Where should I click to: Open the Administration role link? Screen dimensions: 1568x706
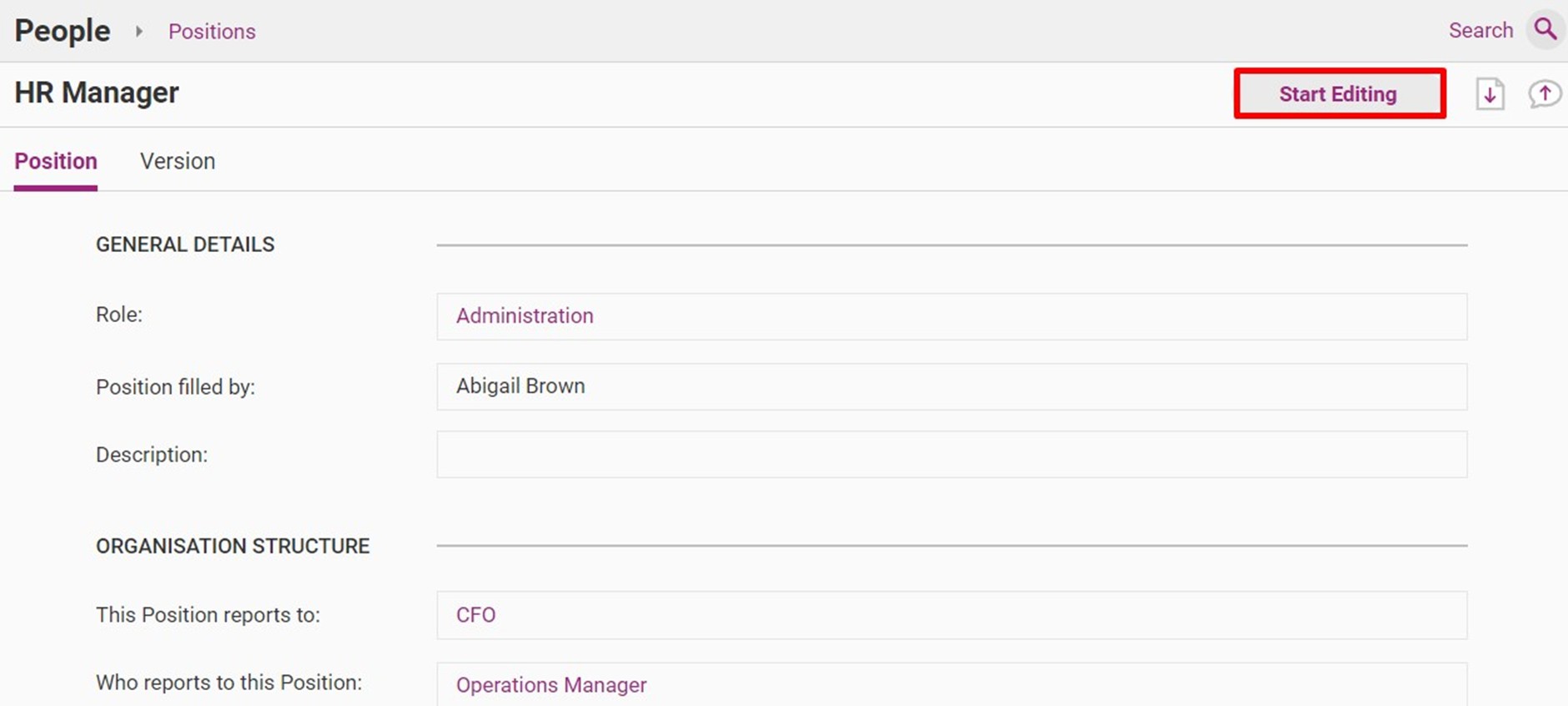tap(525, 315)
